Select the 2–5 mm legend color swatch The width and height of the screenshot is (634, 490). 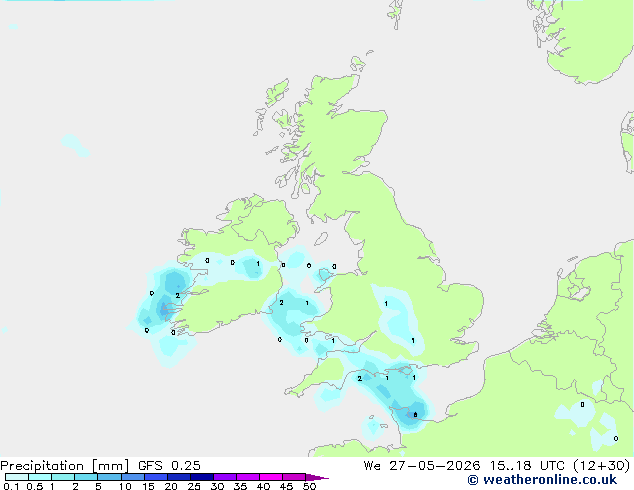click(x=86, y=477)
